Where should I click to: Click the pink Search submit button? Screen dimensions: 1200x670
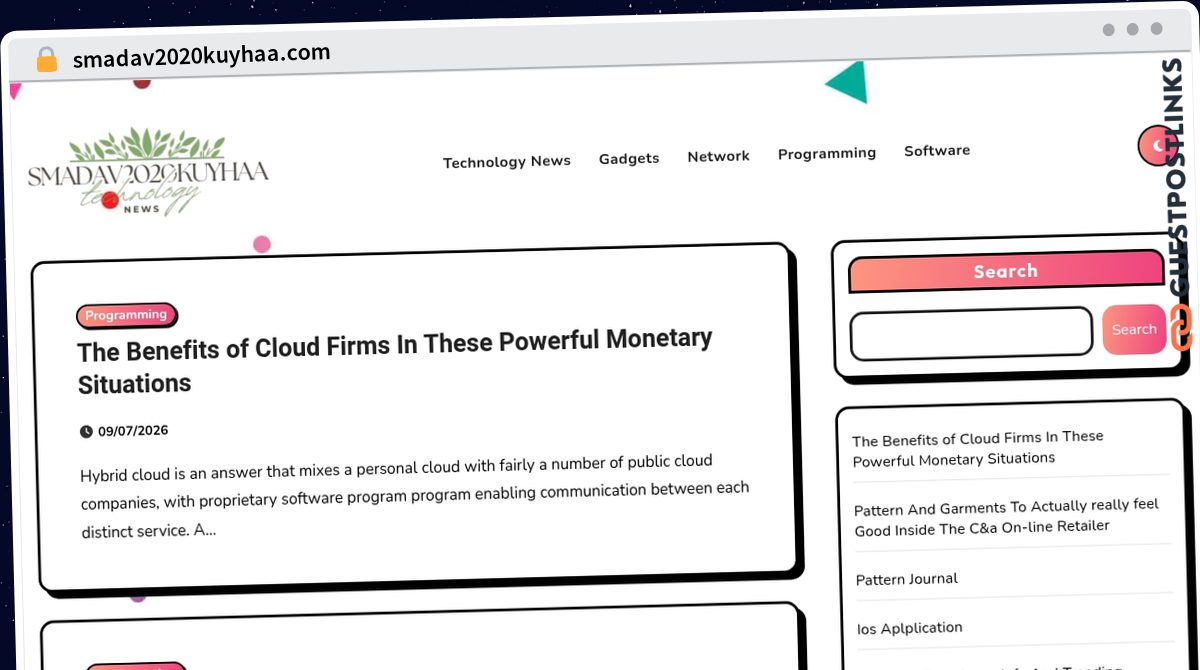(x=1134, y=329)
